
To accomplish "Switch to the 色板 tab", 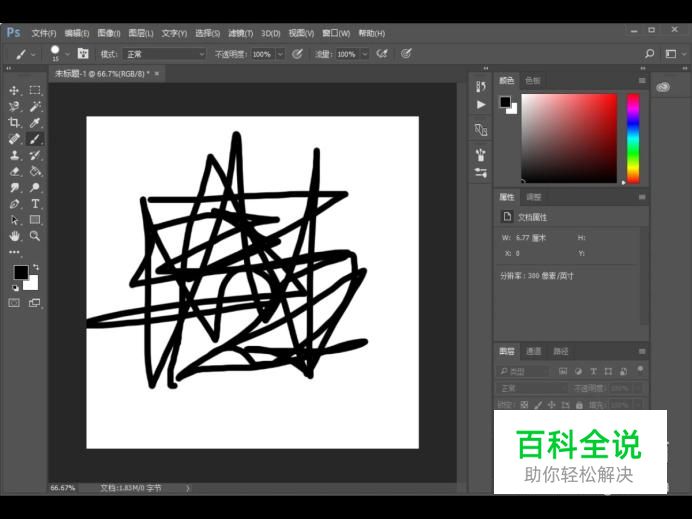I will point(533,81).
